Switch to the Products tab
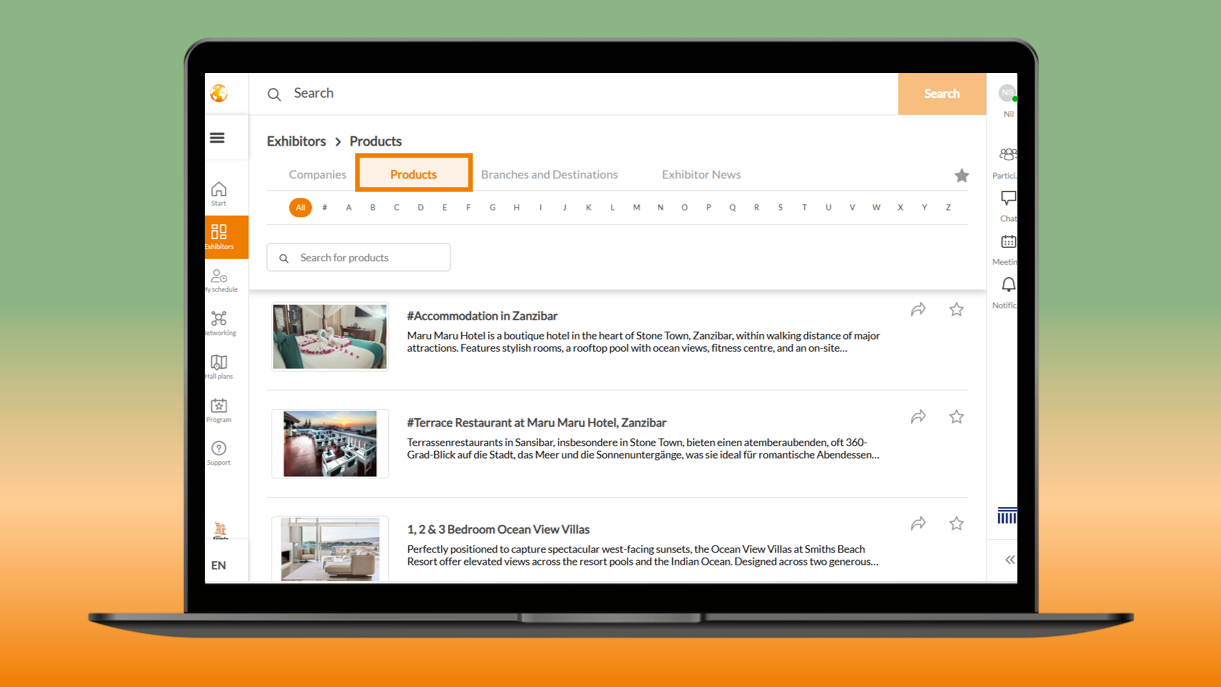The width and height of the screenshot is (1221, 687). 413,174
